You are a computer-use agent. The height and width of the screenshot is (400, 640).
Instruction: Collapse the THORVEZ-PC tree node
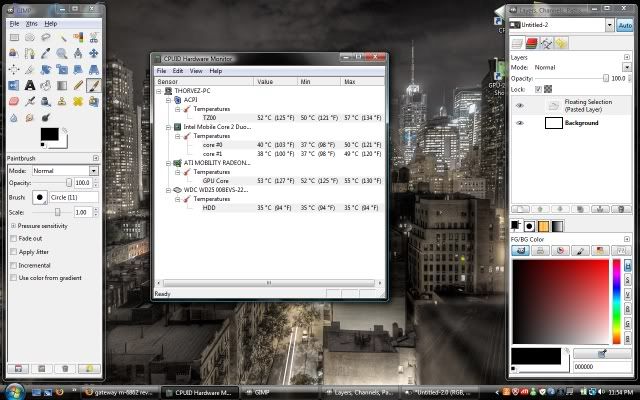point(159,91)
